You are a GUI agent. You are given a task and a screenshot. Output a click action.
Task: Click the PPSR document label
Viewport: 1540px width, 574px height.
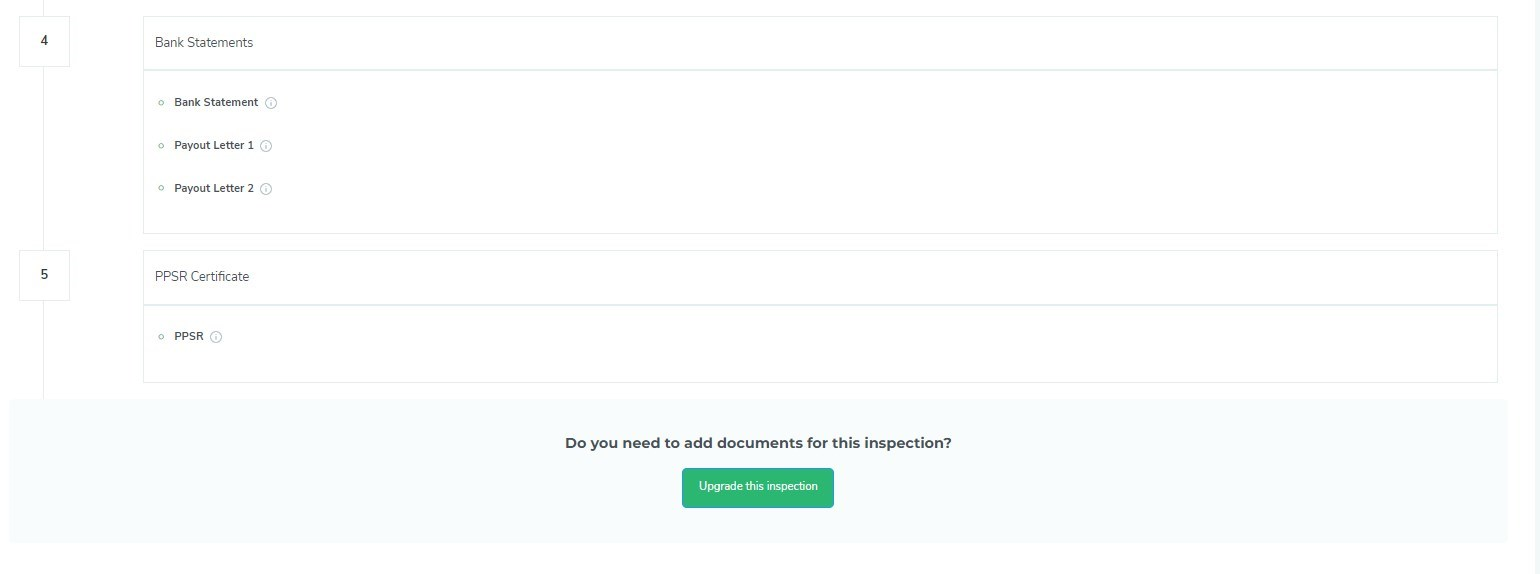tap(189, 337)
